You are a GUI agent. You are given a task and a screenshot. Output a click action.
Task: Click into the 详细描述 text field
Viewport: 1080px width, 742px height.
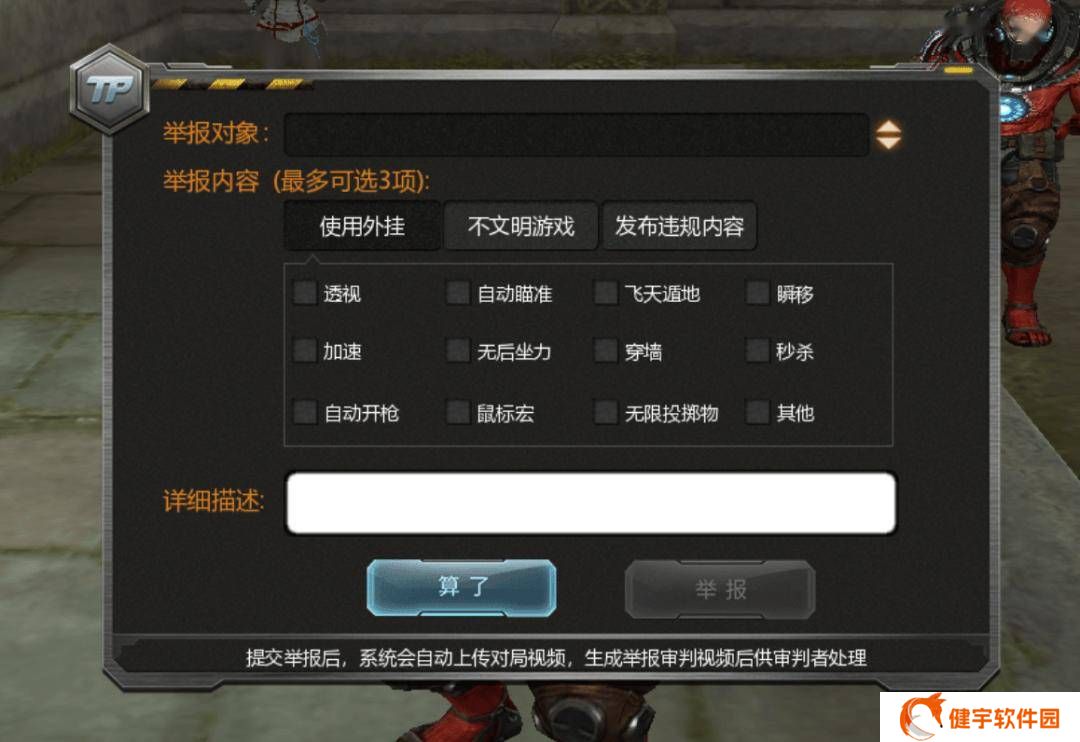pyautogui.click(x=591, y=503)
